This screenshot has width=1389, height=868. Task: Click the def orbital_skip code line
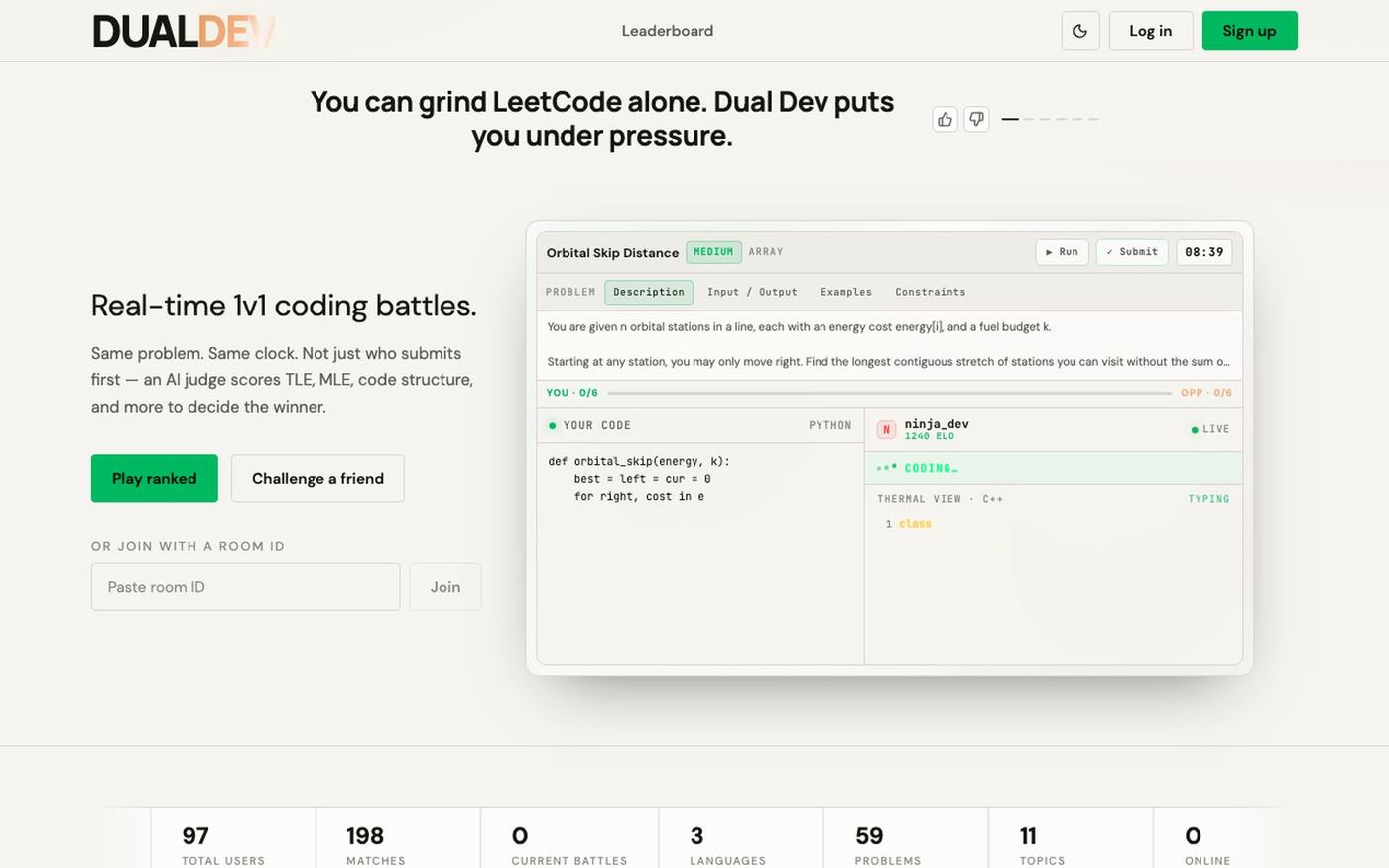pyautogui.click(x=639, y=462)
